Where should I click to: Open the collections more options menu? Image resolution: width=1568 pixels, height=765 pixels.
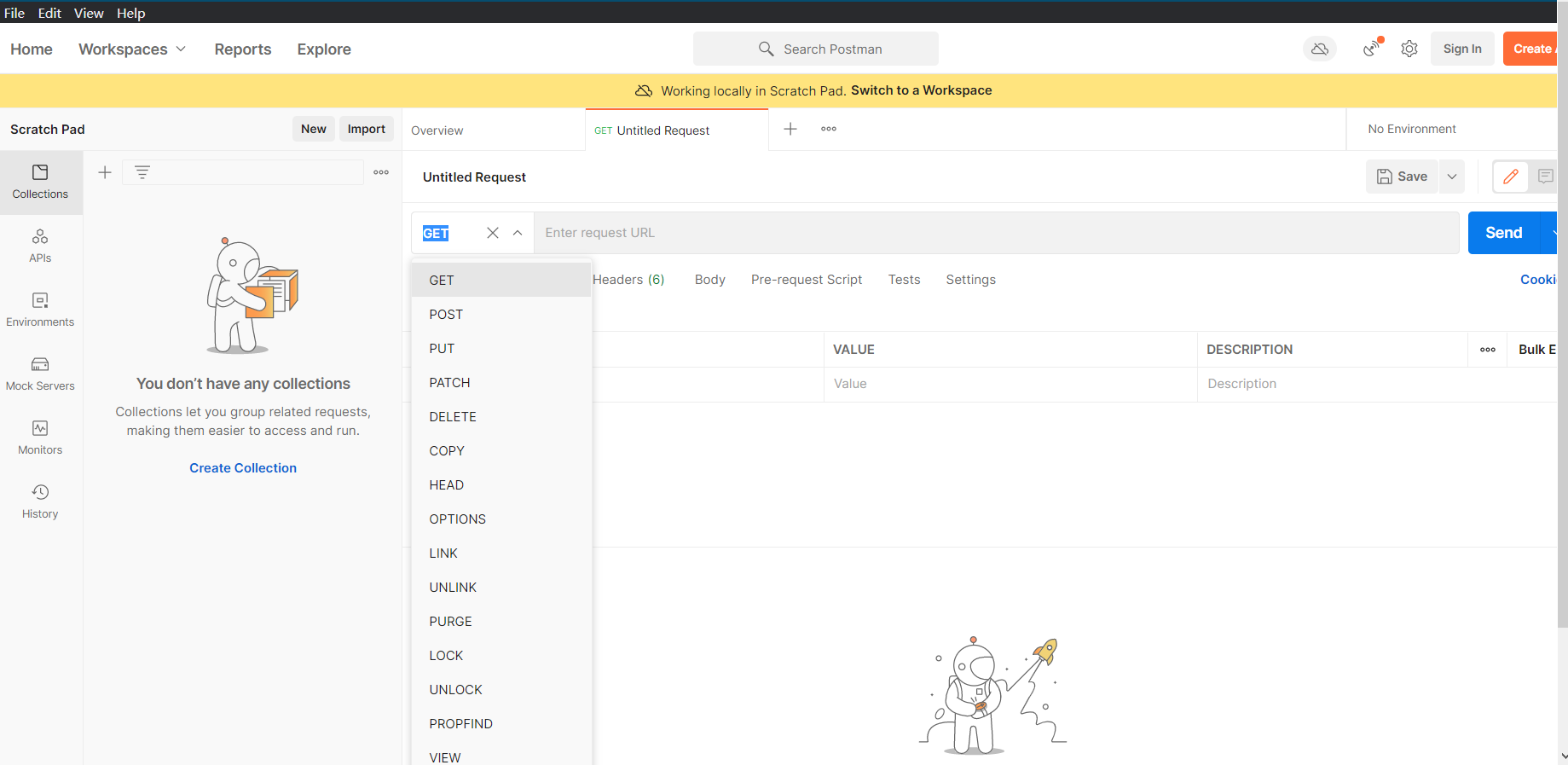[x=381, y=172]
